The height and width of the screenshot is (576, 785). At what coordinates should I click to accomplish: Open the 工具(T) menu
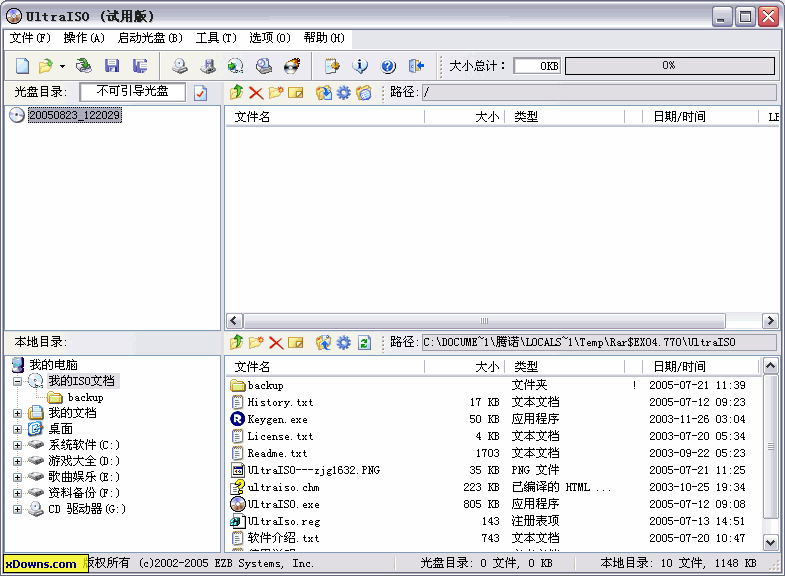[x=216, y=38]
